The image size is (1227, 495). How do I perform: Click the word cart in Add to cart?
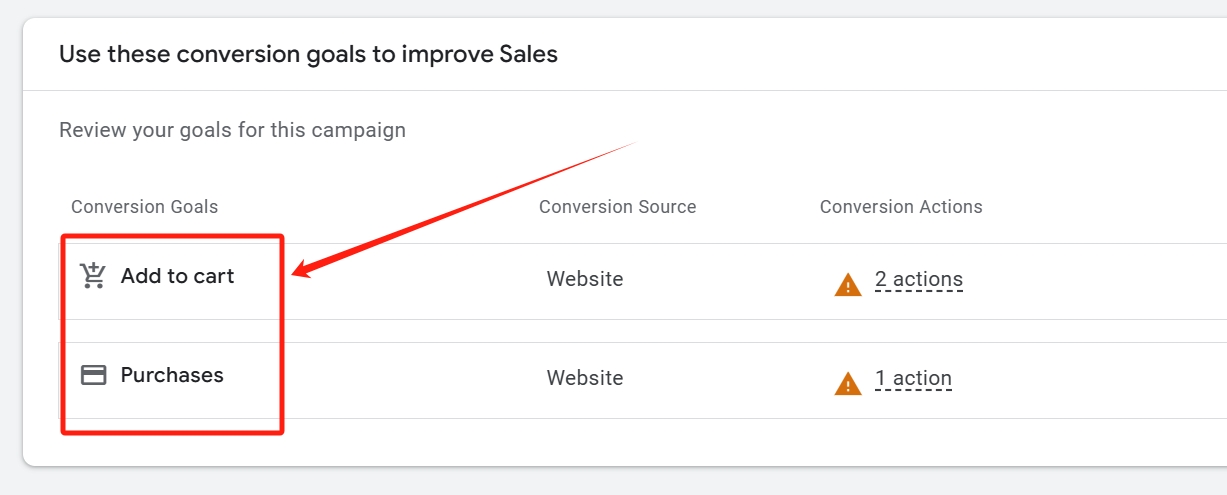tap(214, 276)
